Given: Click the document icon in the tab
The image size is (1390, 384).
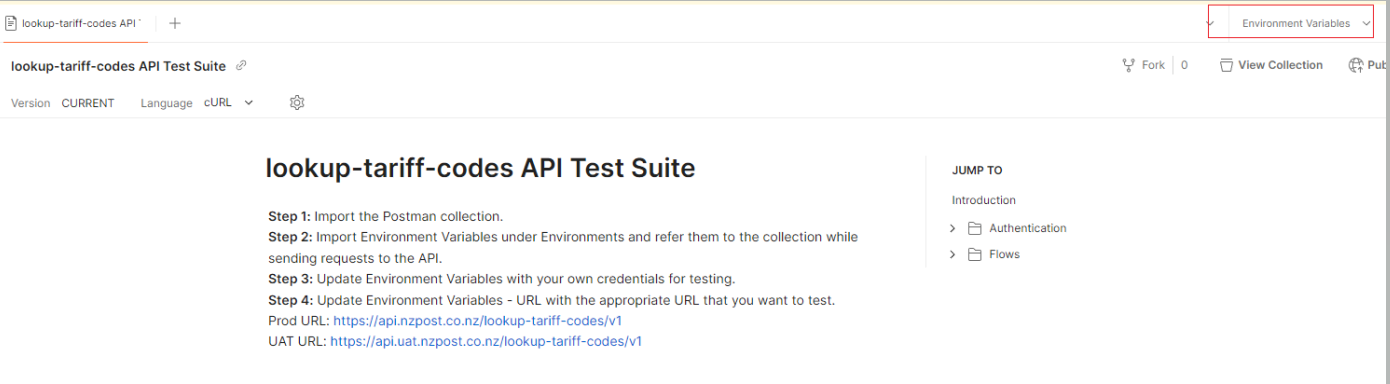Looking at the screenshot, I should 11,22.
